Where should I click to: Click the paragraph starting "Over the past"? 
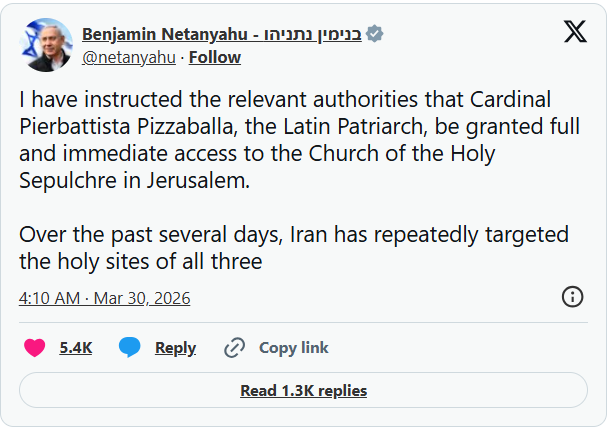coord(293,249)
